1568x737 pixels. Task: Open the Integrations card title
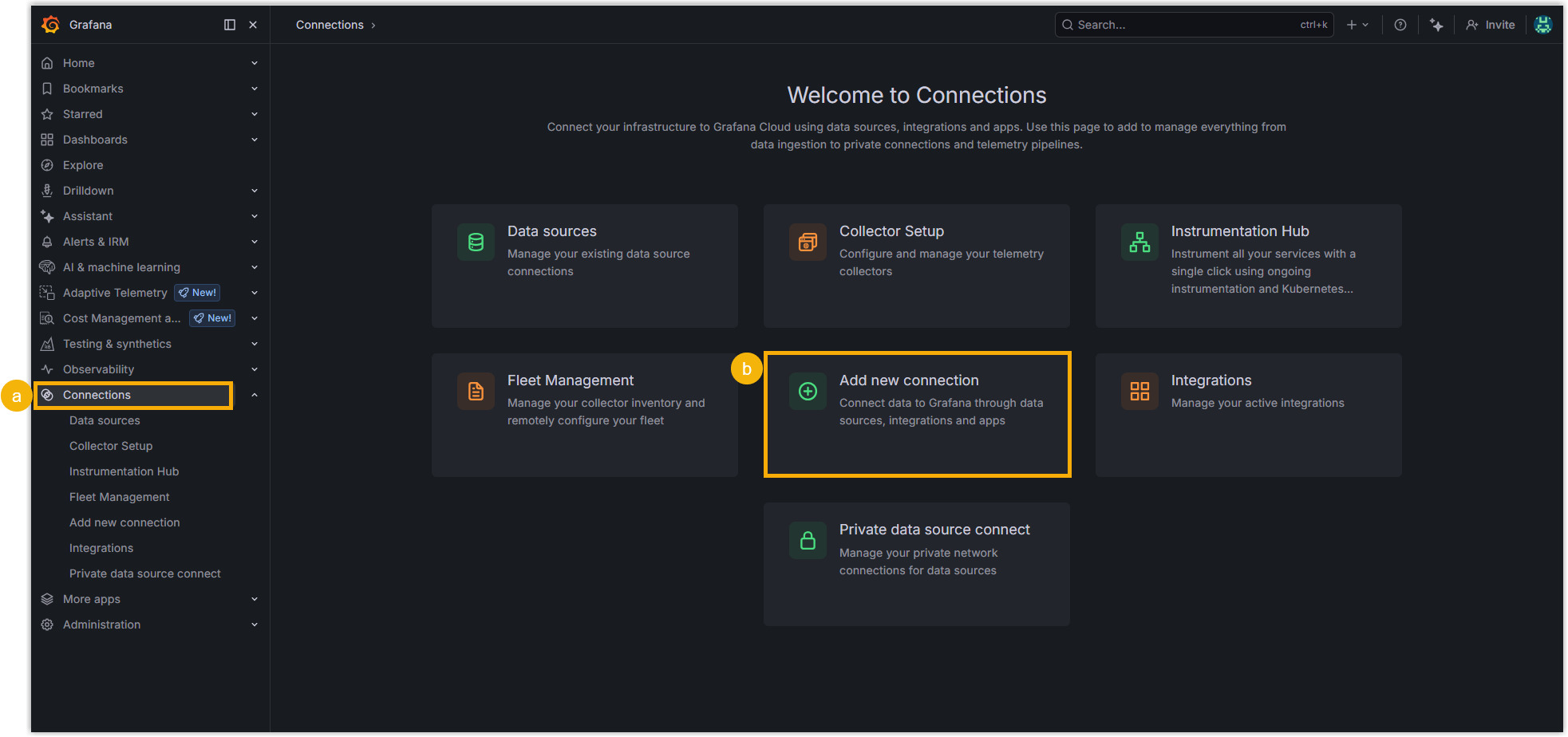point(1211,380)
